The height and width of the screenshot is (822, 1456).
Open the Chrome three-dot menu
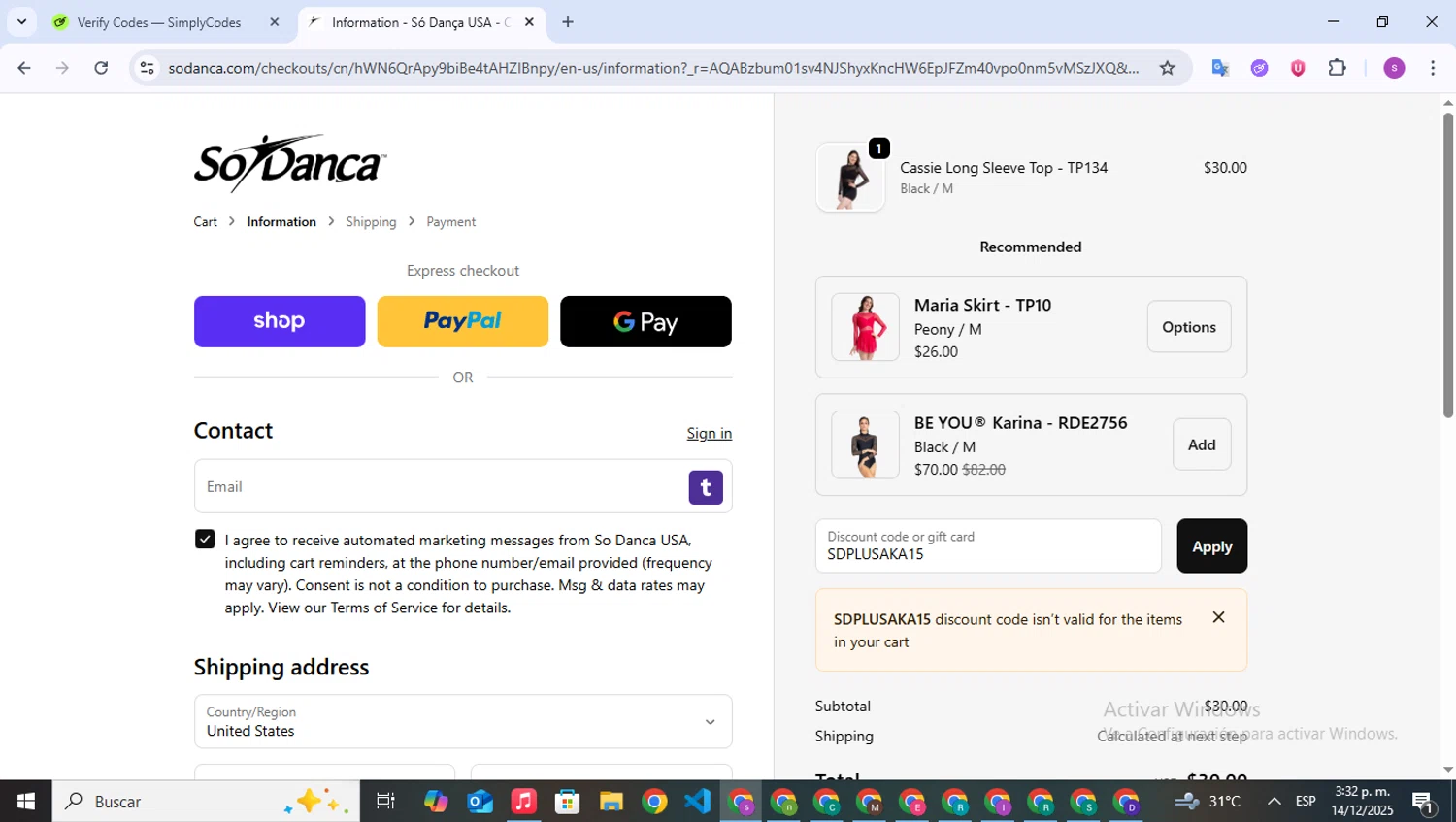coord(1433,68)
